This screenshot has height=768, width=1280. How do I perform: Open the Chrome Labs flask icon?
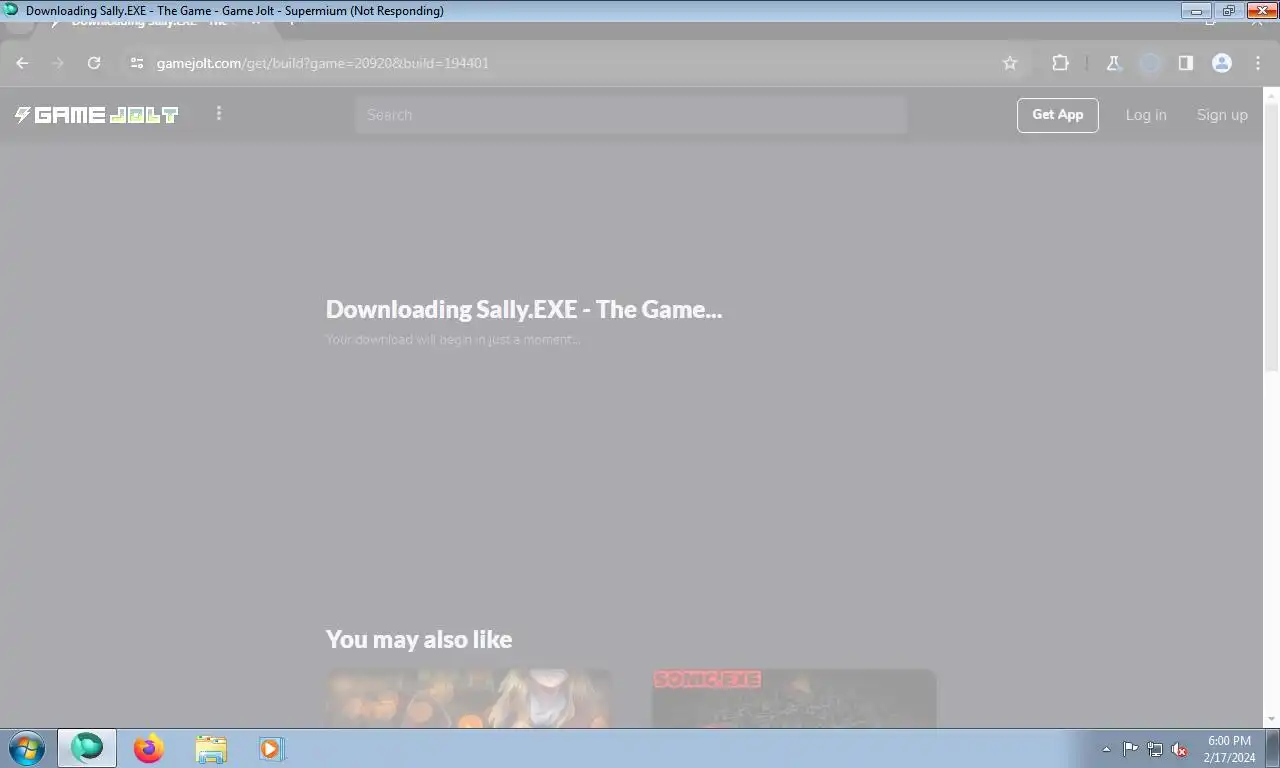[1113, 63]
